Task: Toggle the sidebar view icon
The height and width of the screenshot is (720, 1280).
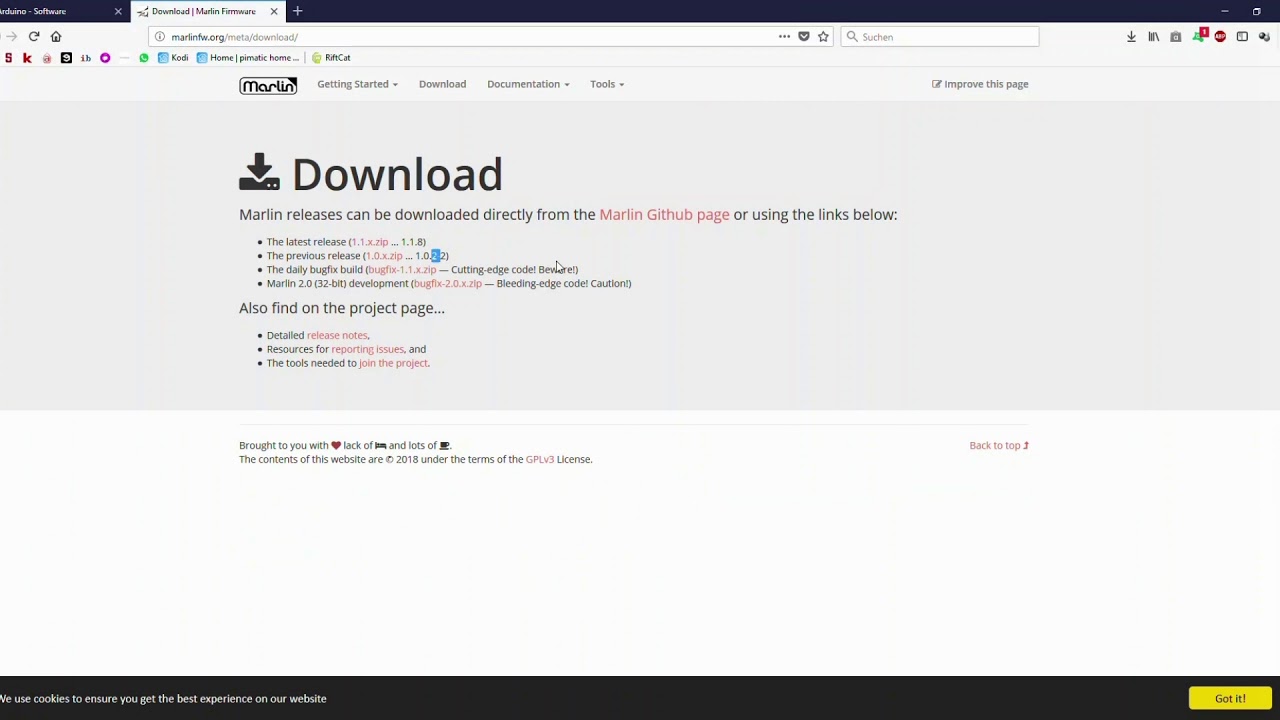Action: click(x=1242, y=37)
